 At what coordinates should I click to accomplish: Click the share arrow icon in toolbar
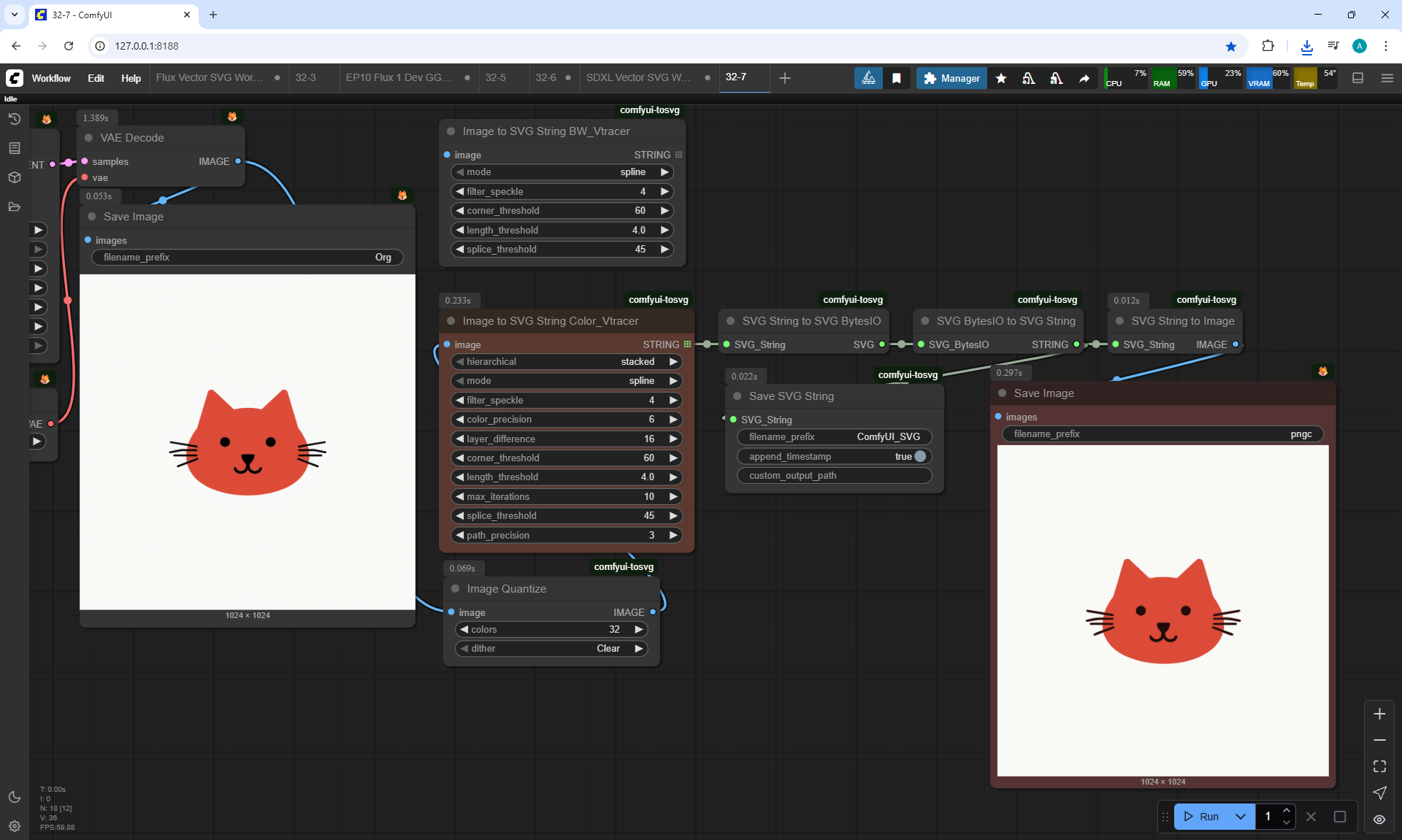click(1084, 78)
